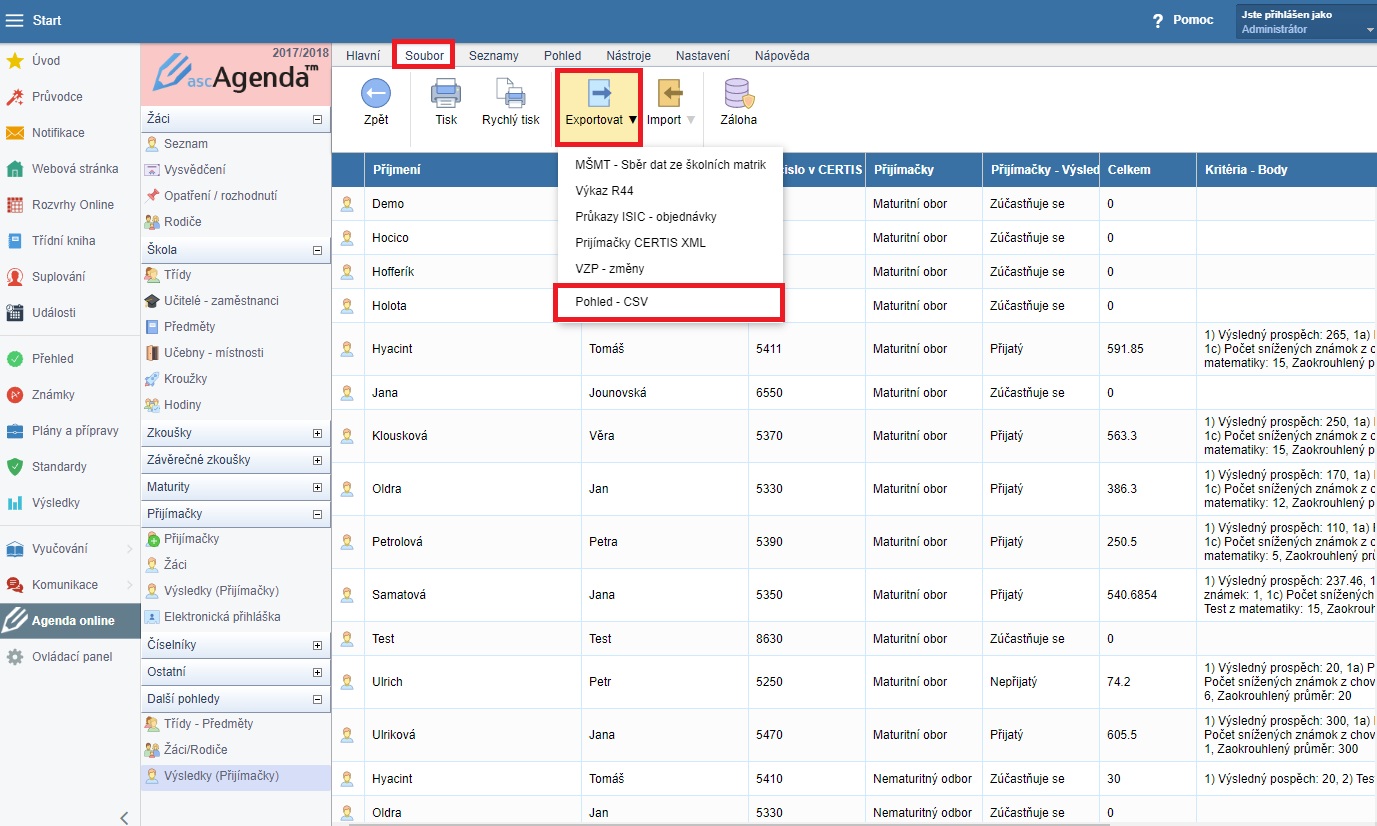Open the hamburger menu next to Start
The width and height of the screenshot is (1377, 826).
point(15,20)
